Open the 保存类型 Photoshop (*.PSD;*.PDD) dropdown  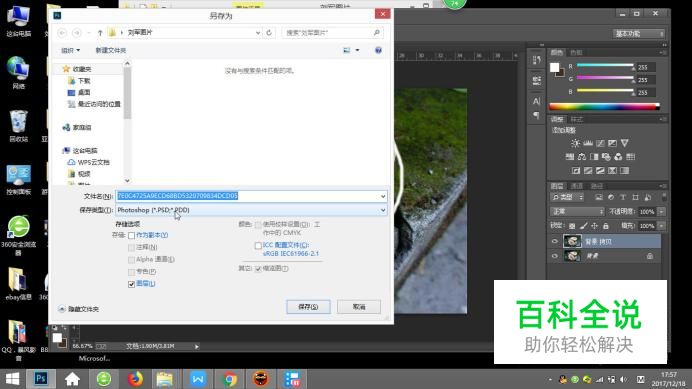(x=251, y=210)
